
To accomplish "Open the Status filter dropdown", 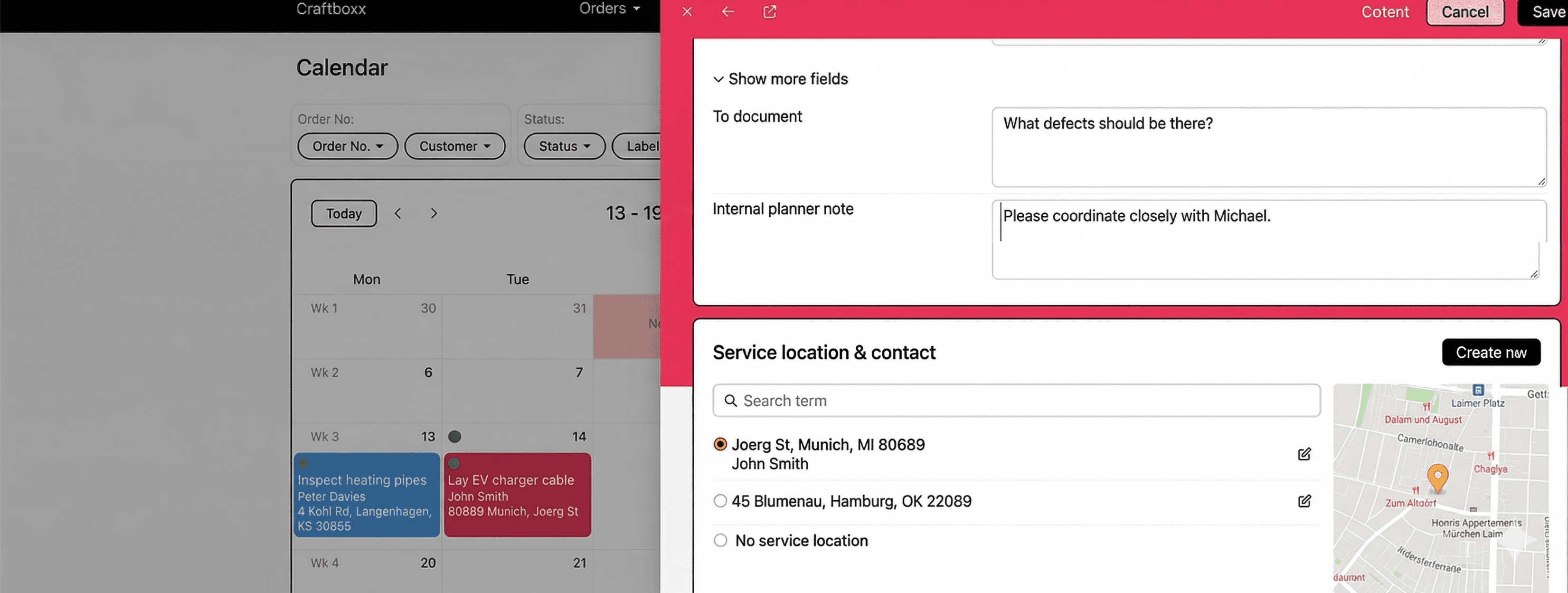I will click(x=564, y=146).
